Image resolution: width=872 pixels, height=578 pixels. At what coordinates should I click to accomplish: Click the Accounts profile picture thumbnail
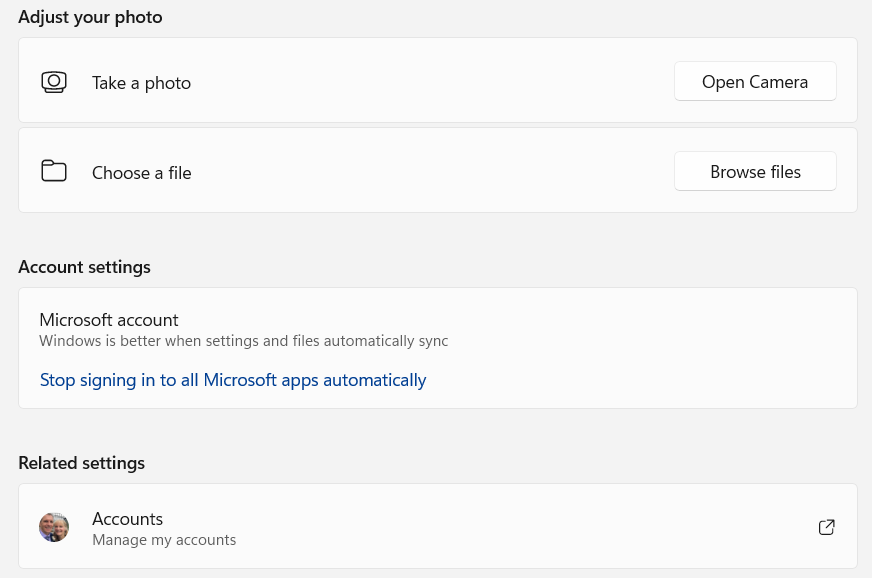tap(54, 527)
